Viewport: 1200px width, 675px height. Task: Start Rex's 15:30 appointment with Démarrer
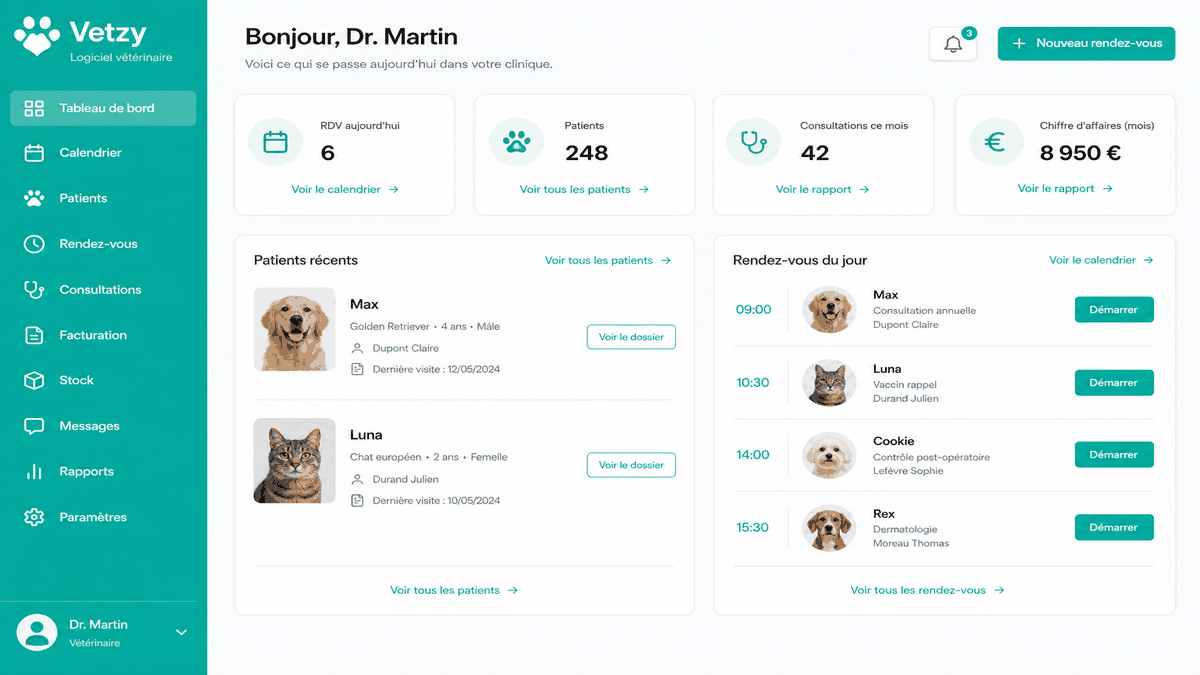click(x=1114, y=527)
